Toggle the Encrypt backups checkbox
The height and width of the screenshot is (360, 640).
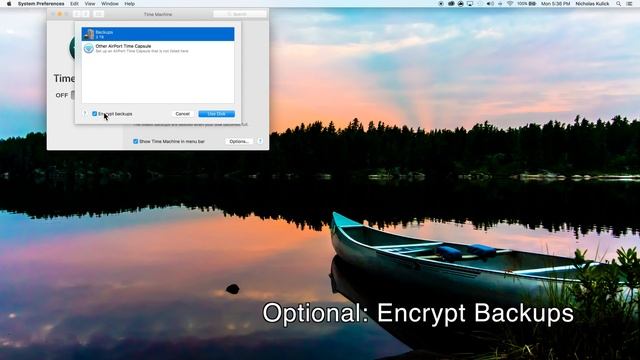pyautogui.click(x=95, y=114)
